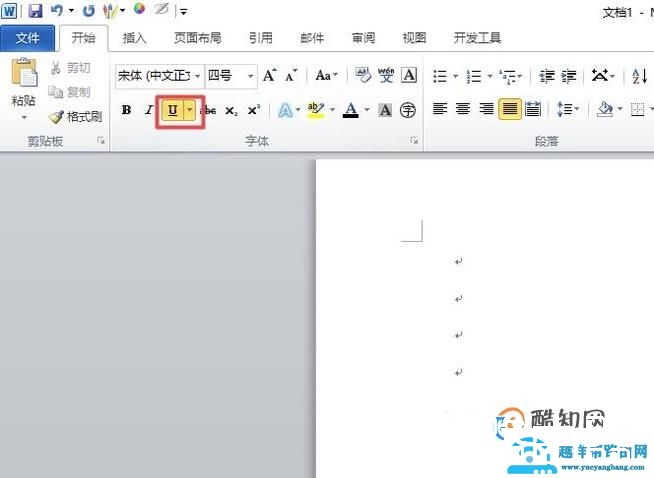Image resolution: width=654 pixels, height=478 pixels.
Task: Click the Grow Font icon
Action: (269, 75)
